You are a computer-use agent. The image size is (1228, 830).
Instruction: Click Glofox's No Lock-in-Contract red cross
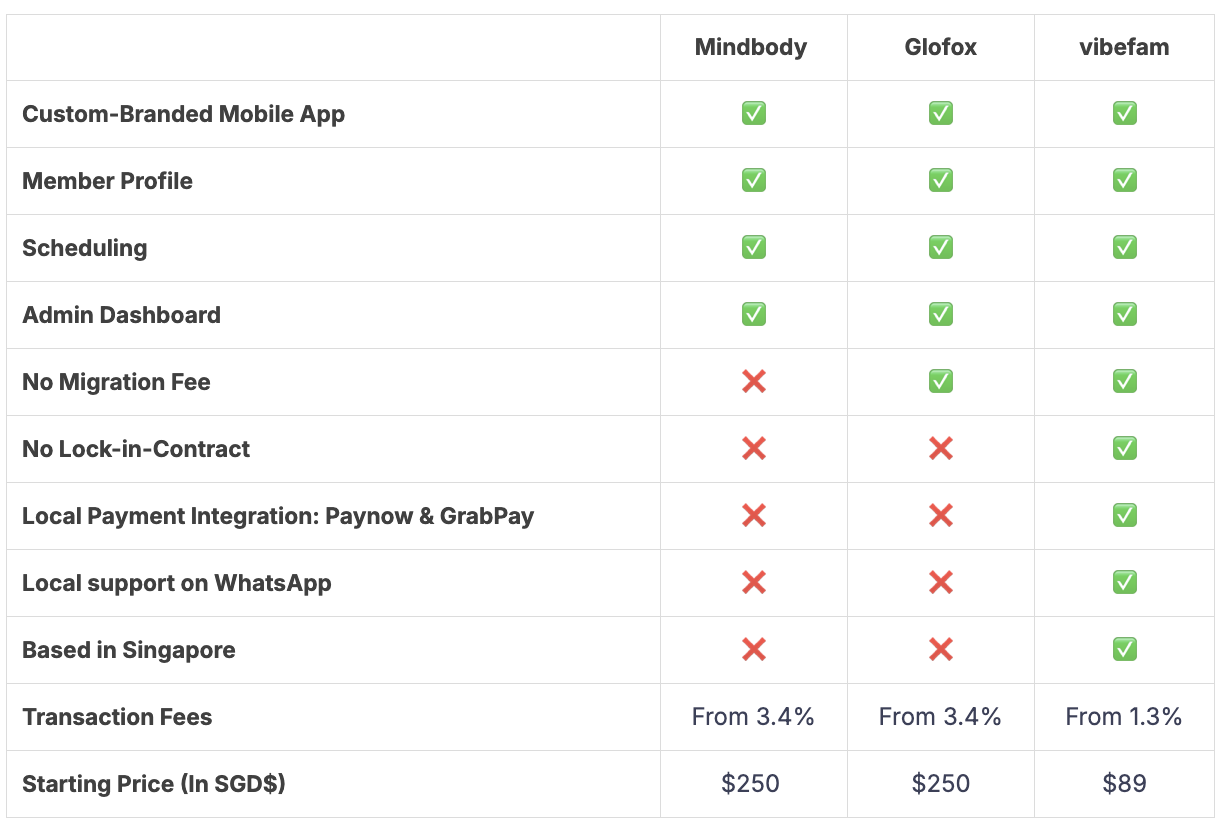(x=940, y=449)
